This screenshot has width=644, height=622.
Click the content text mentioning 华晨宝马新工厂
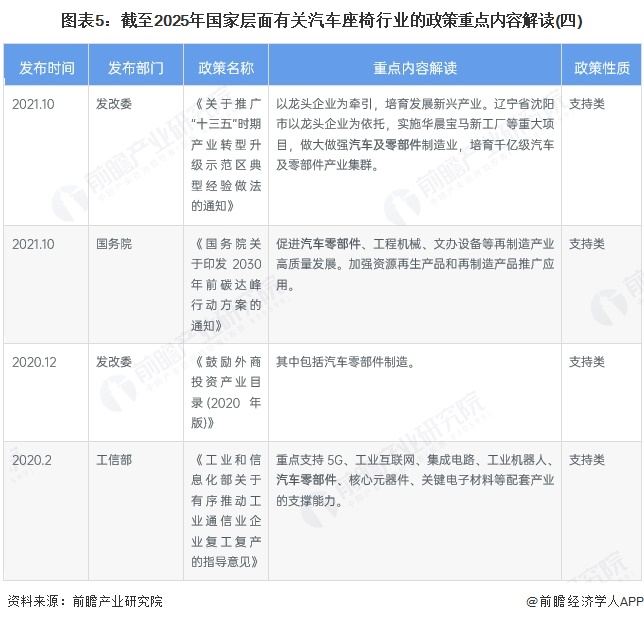pos(414,134)
